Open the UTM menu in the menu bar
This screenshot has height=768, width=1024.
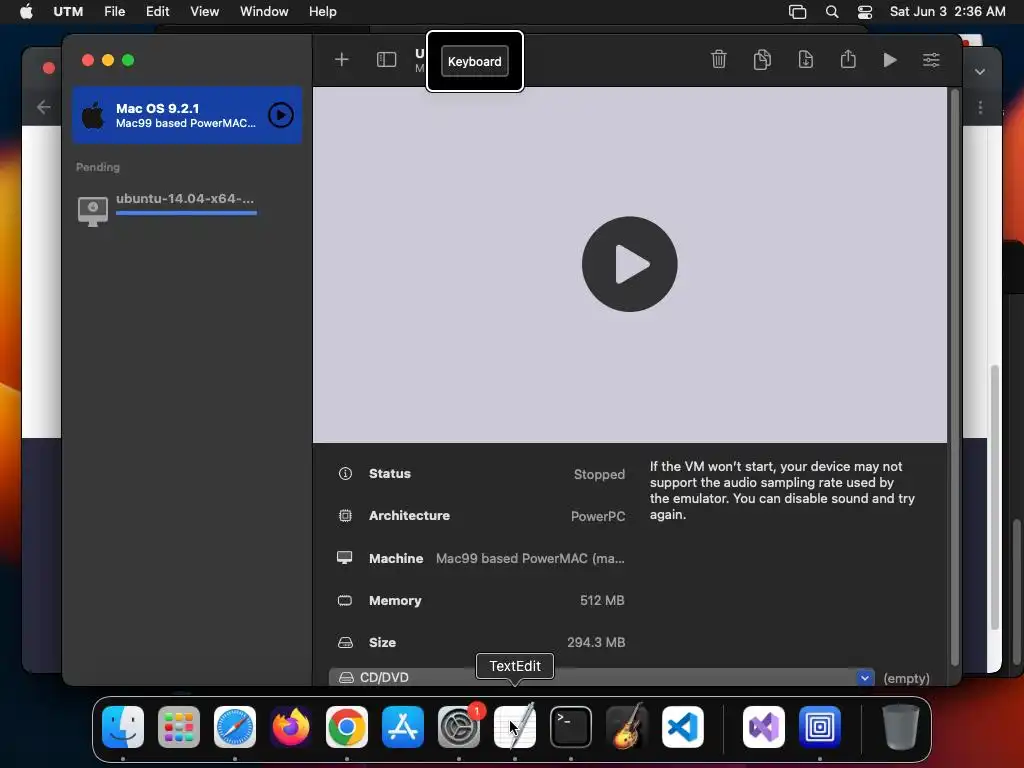[68, 11]
